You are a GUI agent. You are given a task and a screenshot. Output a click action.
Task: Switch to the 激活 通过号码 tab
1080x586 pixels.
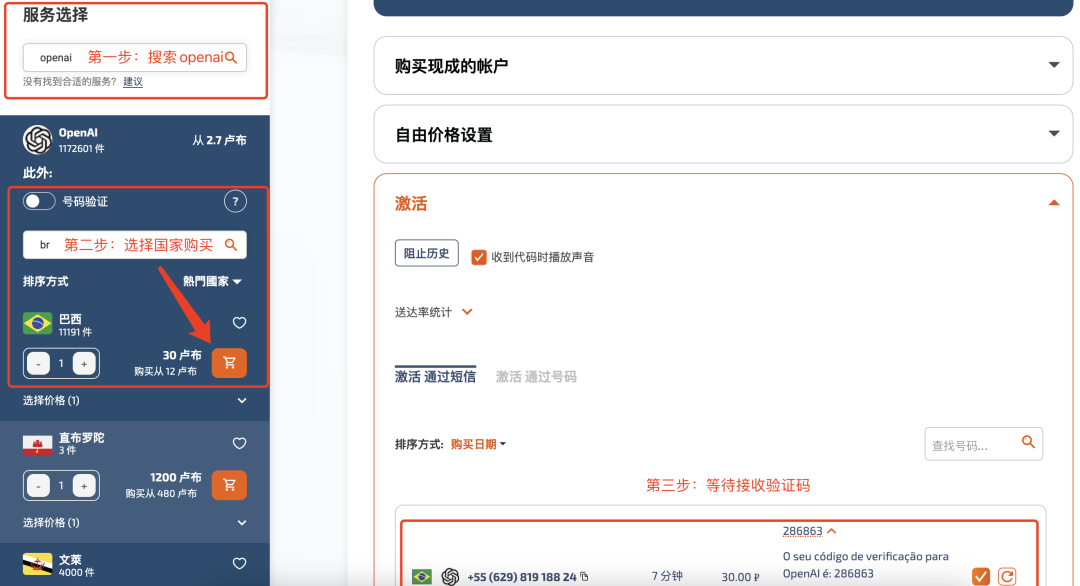coord(536,377)
